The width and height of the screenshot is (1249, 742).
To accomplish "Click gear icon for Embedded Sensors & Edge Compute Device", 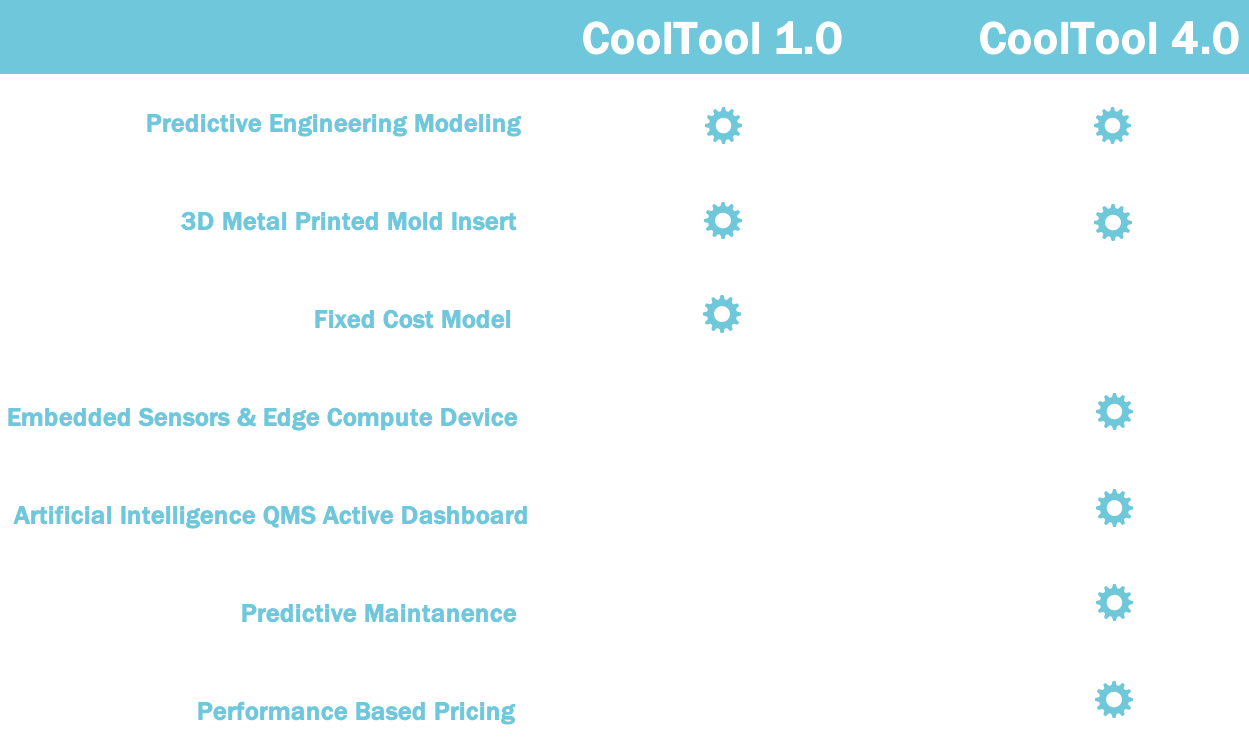I will (x=1114, y=411).
